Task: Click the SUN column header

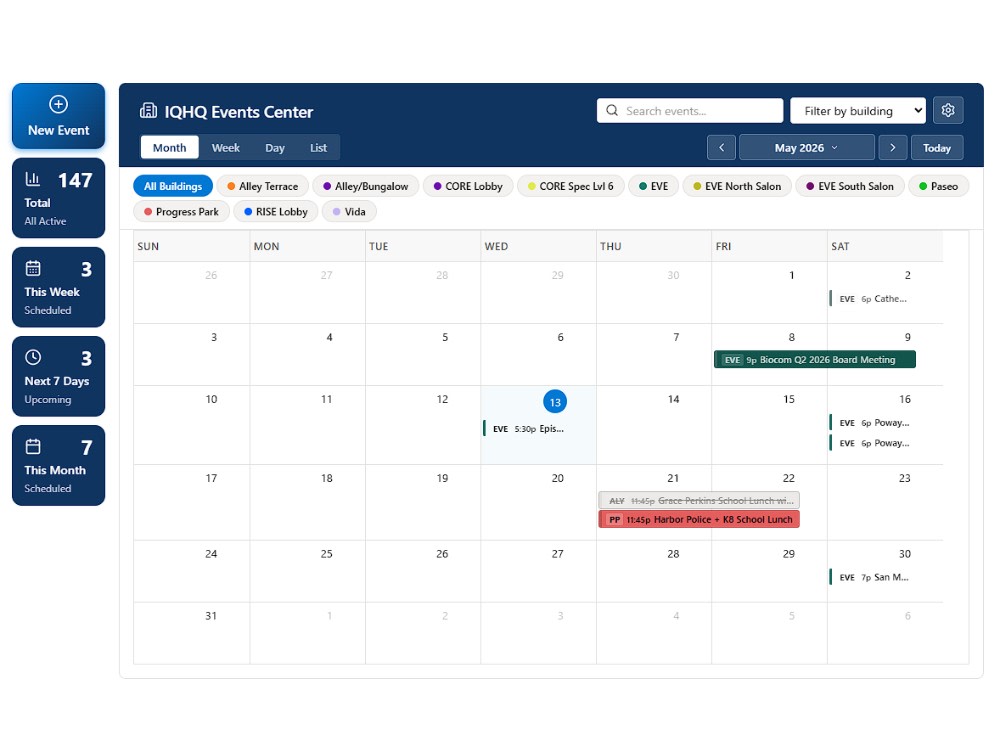Action: (148, 246)
